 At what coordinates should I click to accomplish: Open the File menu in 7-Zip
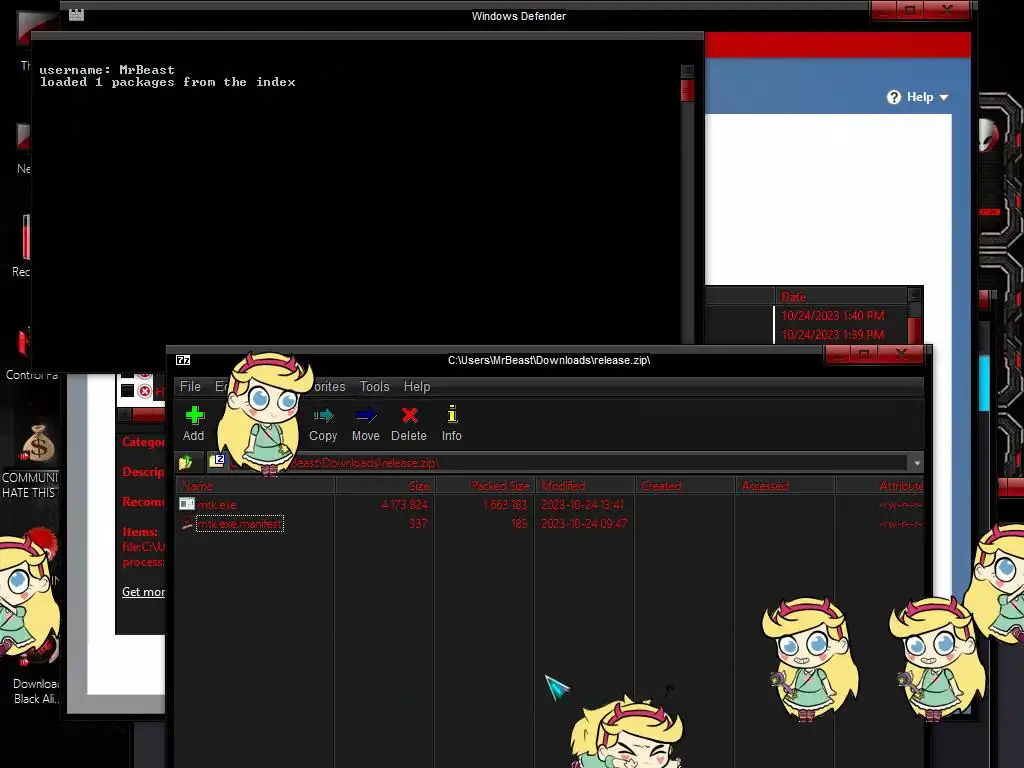[x=190, y=387]
